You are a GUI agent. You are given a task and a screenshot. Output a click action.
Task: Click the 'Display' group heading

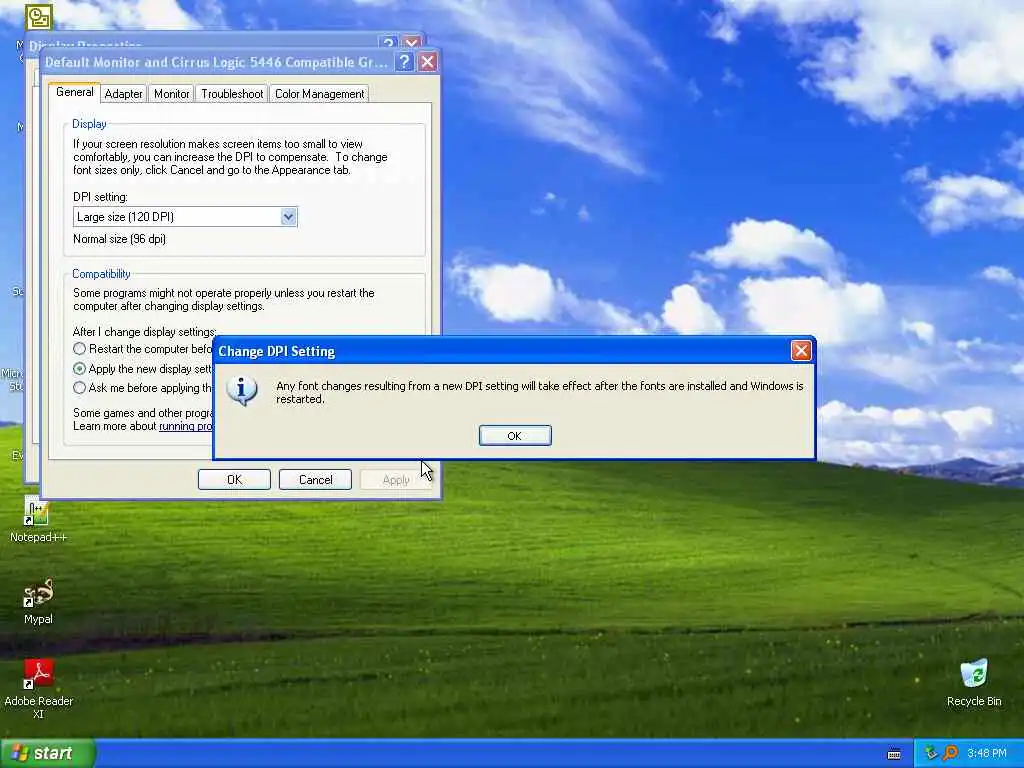point(89,124)
